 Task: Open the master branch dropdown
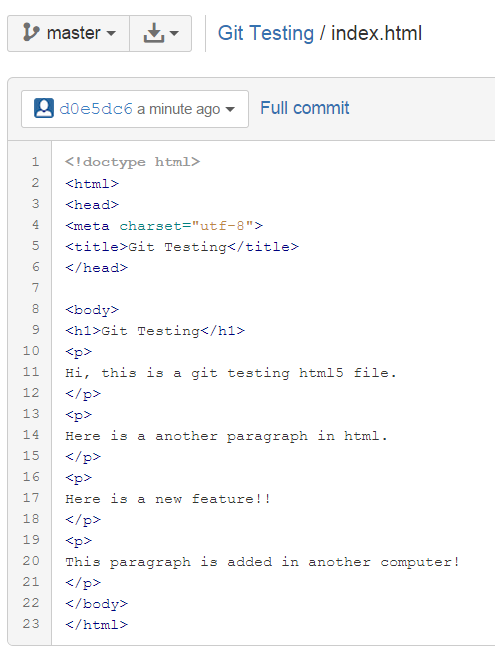coord(69,33)
